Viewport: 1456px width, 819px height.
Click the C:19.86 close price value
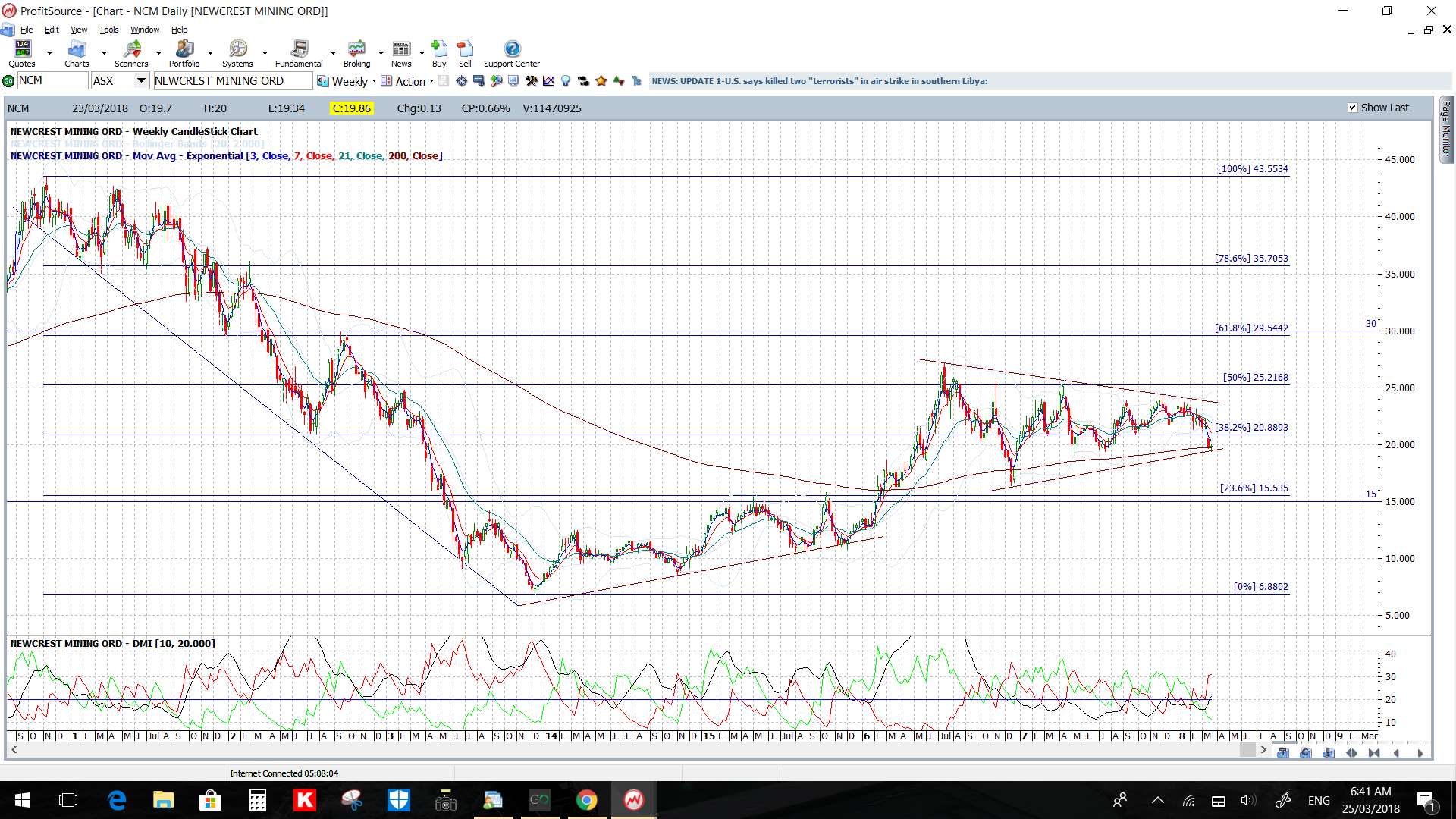coord(352,108)
